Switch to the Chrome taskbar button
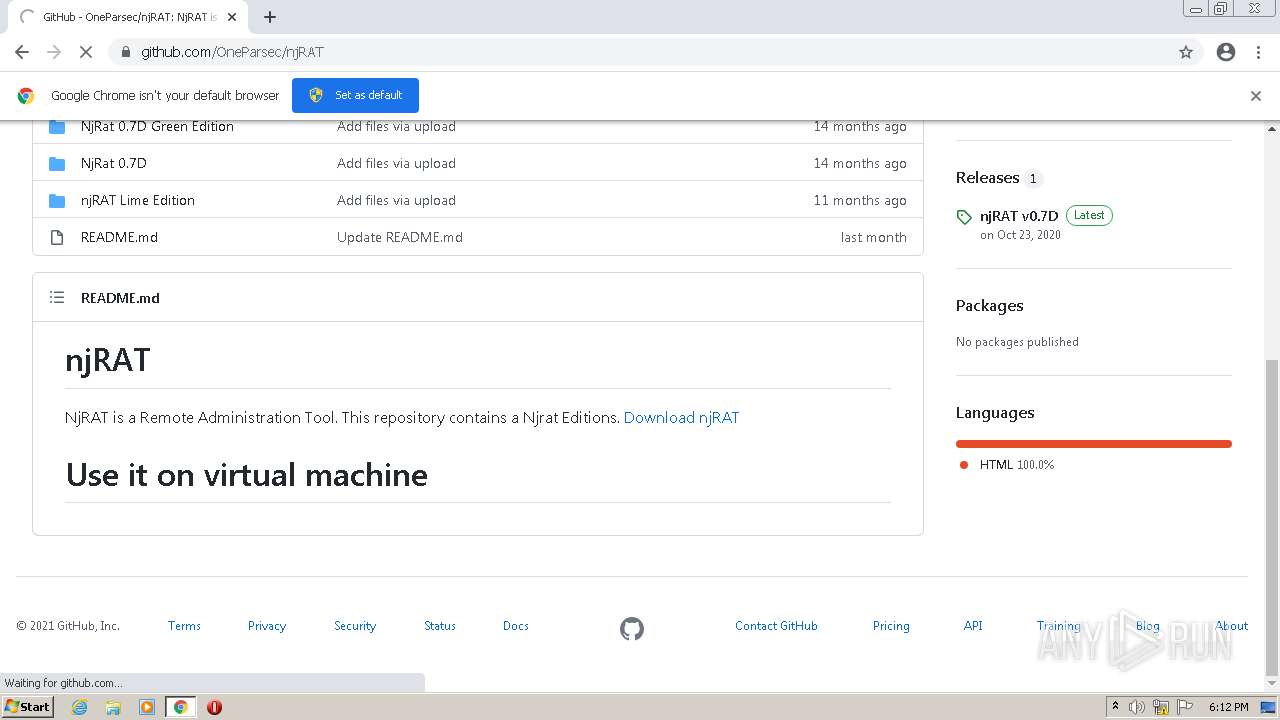Screen dimensions: 1280x720 point(180,707)
